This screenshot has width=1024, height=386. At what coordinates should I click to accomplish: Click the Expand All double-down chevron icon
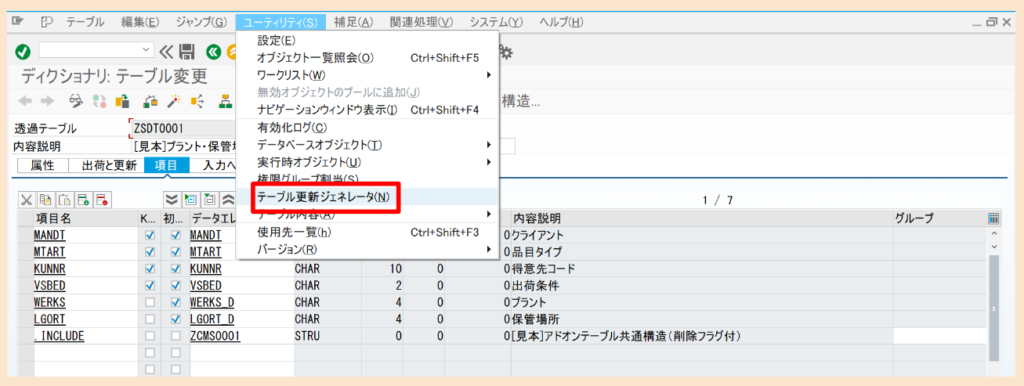tap(172, 199)
